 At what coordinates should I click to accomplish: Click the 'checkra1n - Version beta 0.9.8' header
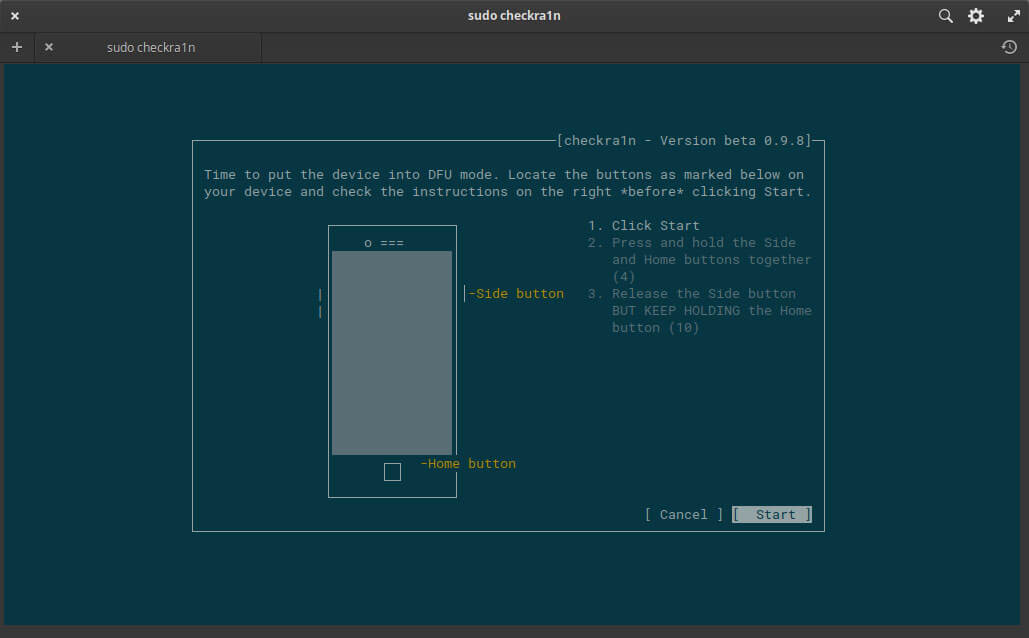tap(686, 141)
